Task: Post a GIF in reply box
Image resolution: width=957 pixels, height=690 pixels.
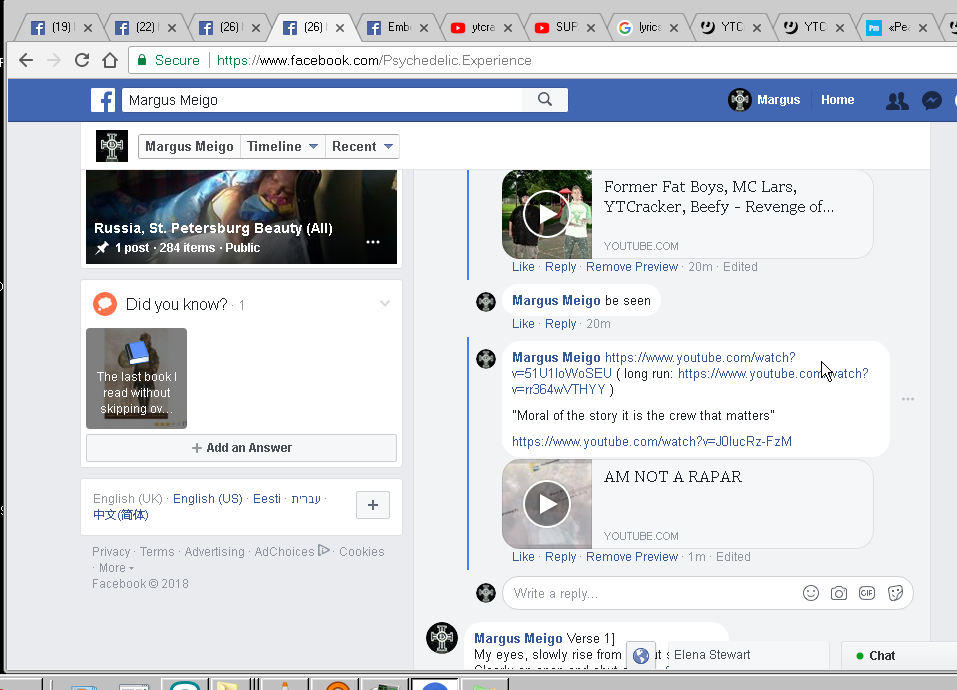Action: (867, 593)
